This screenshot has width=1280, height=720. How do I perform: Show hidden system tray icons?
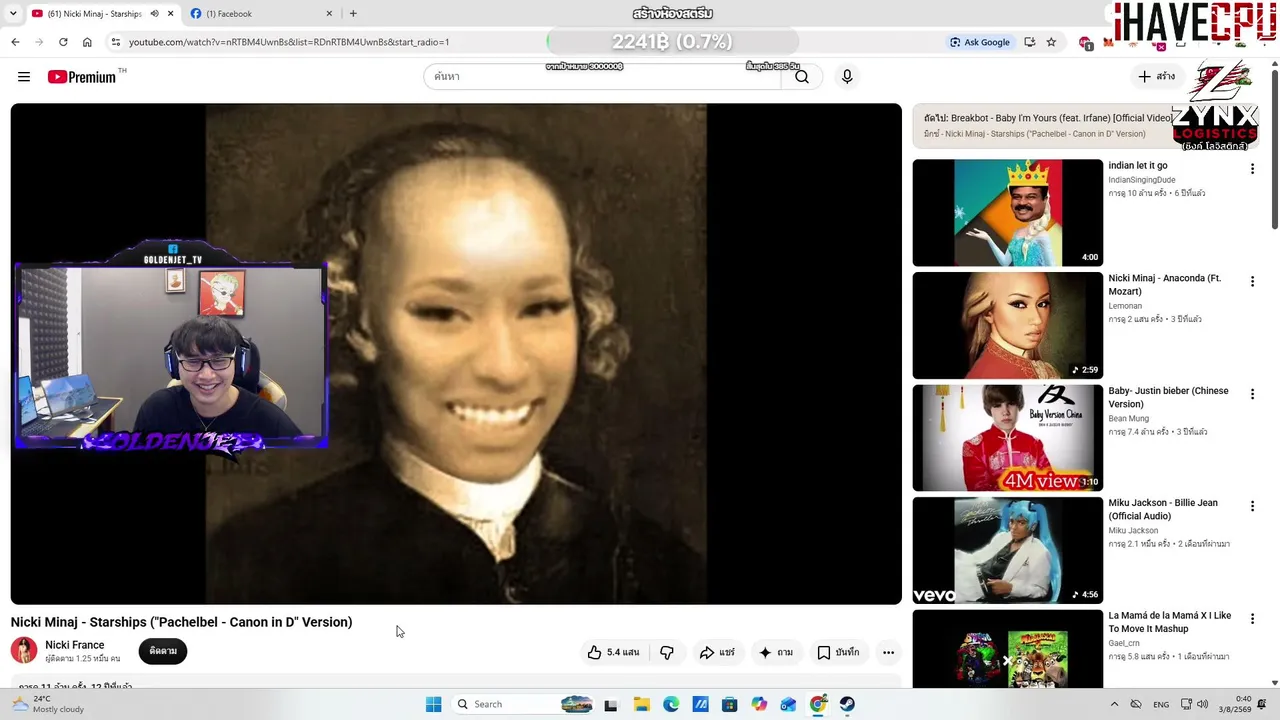[1114, 704]
